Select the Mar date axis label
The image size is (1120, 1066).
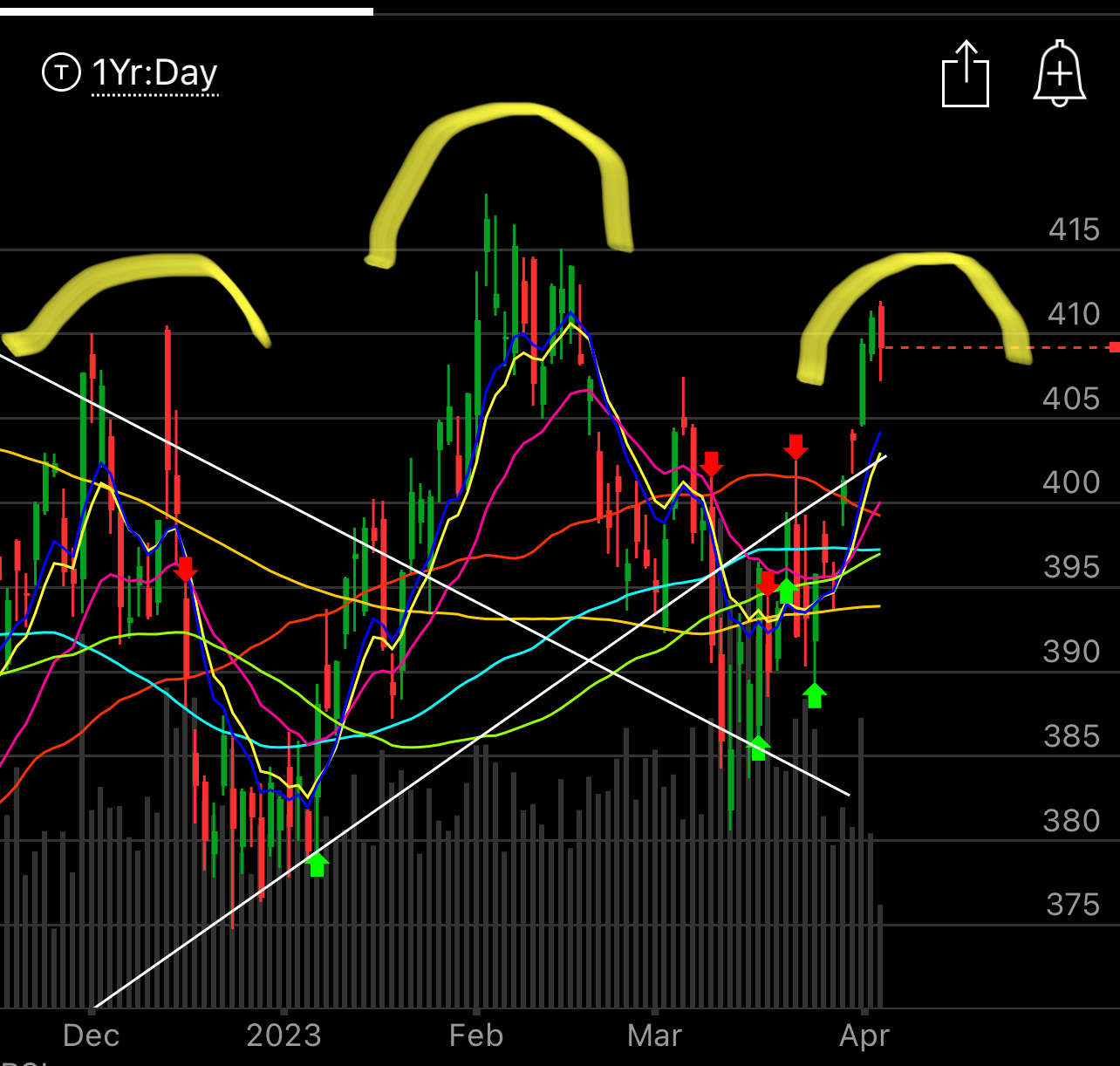[x=654, y=1035]
